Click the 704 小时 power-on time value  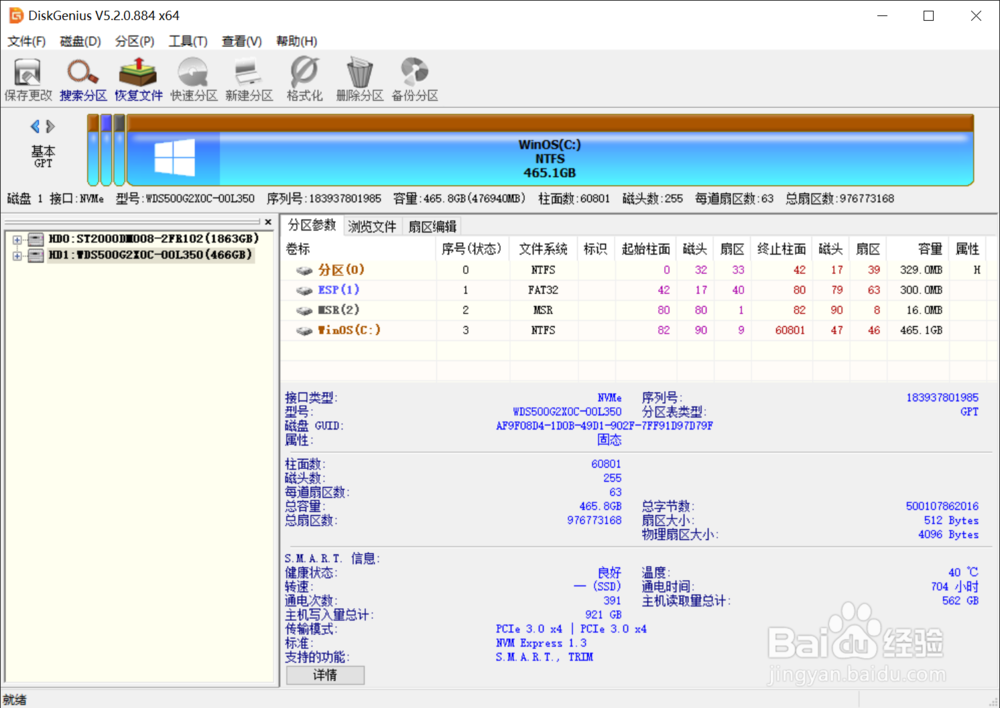pyautogui.click(x=954, y=587)
